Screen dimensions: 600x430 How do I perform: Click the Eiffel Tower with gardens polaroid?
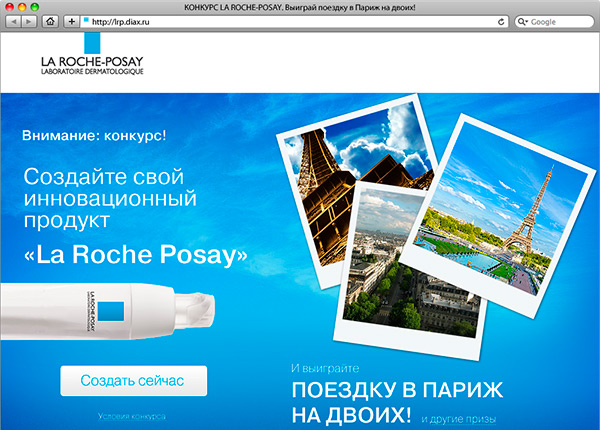click(497, 214)
